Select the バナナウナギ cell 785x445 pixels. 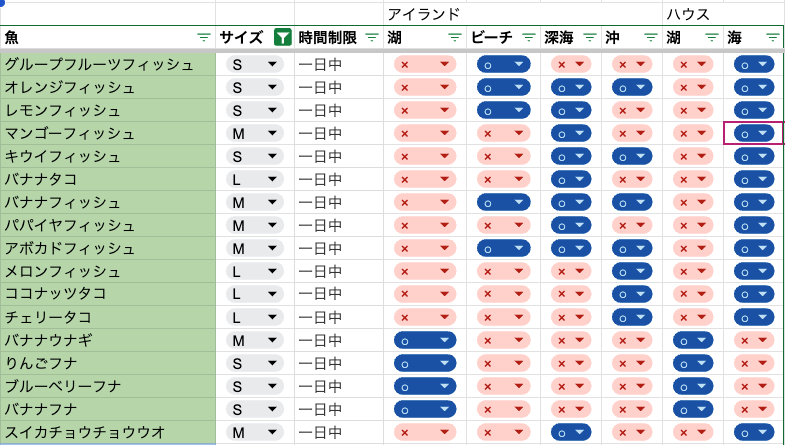pos(108,341)
